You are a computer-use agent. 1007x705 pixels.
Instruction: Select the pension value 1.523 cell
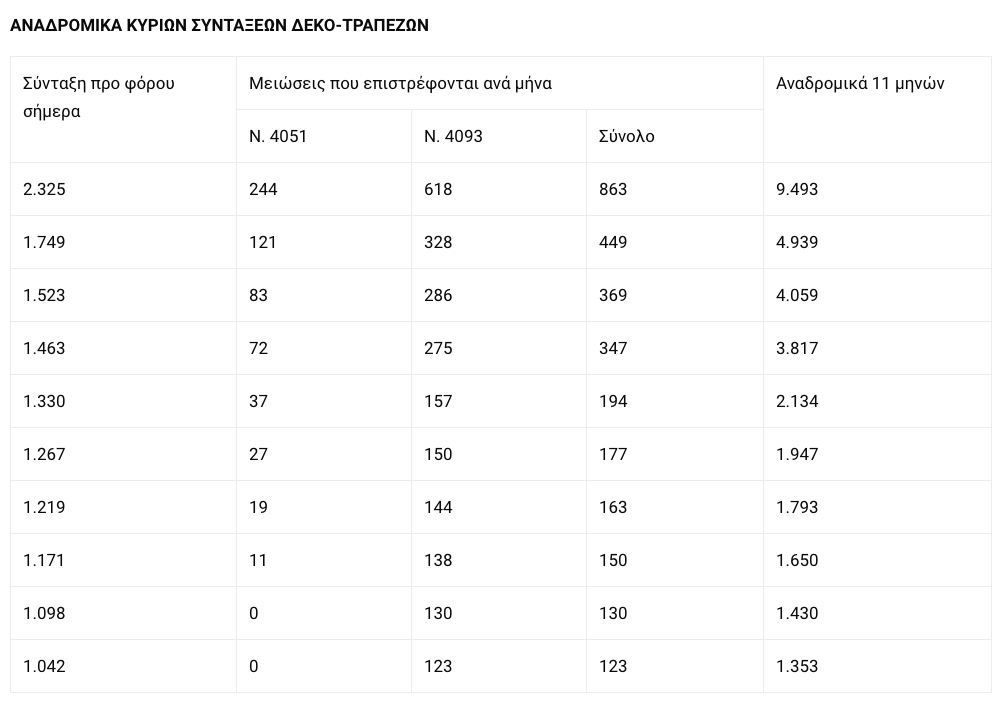[123, 295]
